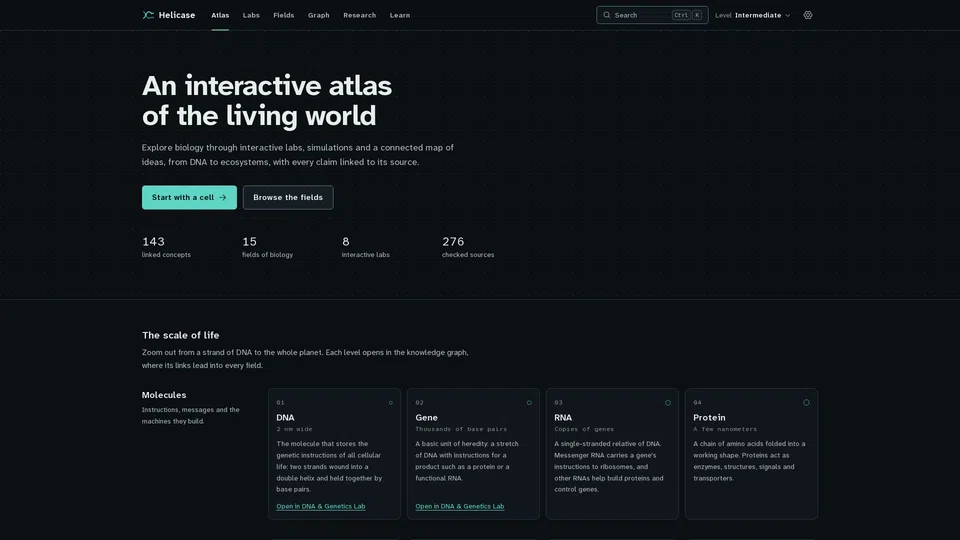Open the DNA card
Viewport: 960px width, 540px height.
(x=334, y=454)
